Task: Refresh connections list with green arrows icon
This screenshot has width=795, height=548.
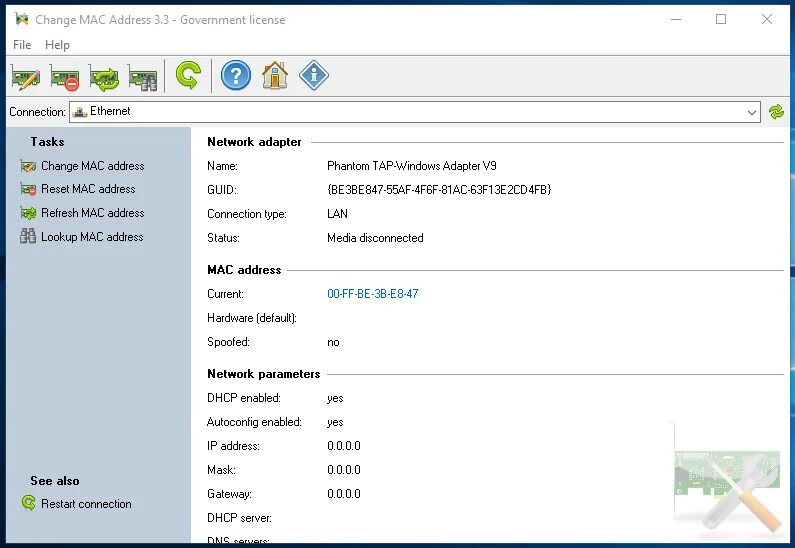Action: coord(776,112)
